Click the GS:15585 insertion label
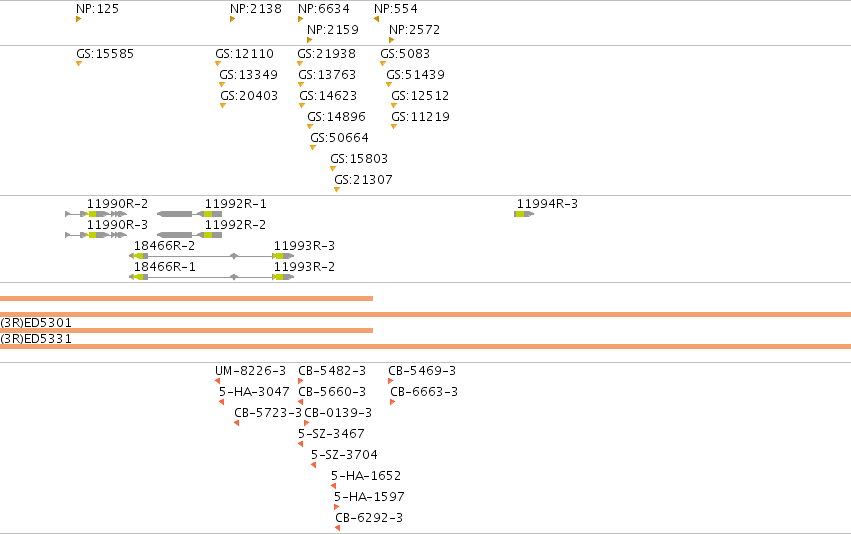Viewport: 851px width, 534px height. [105, 54]
